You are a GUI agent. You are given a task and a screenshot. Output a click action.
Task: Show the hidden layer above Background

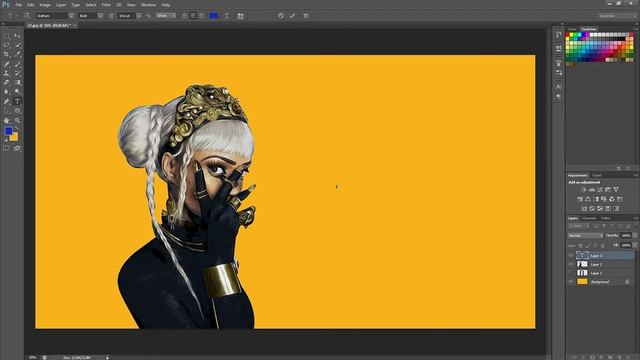coord(571,273)
